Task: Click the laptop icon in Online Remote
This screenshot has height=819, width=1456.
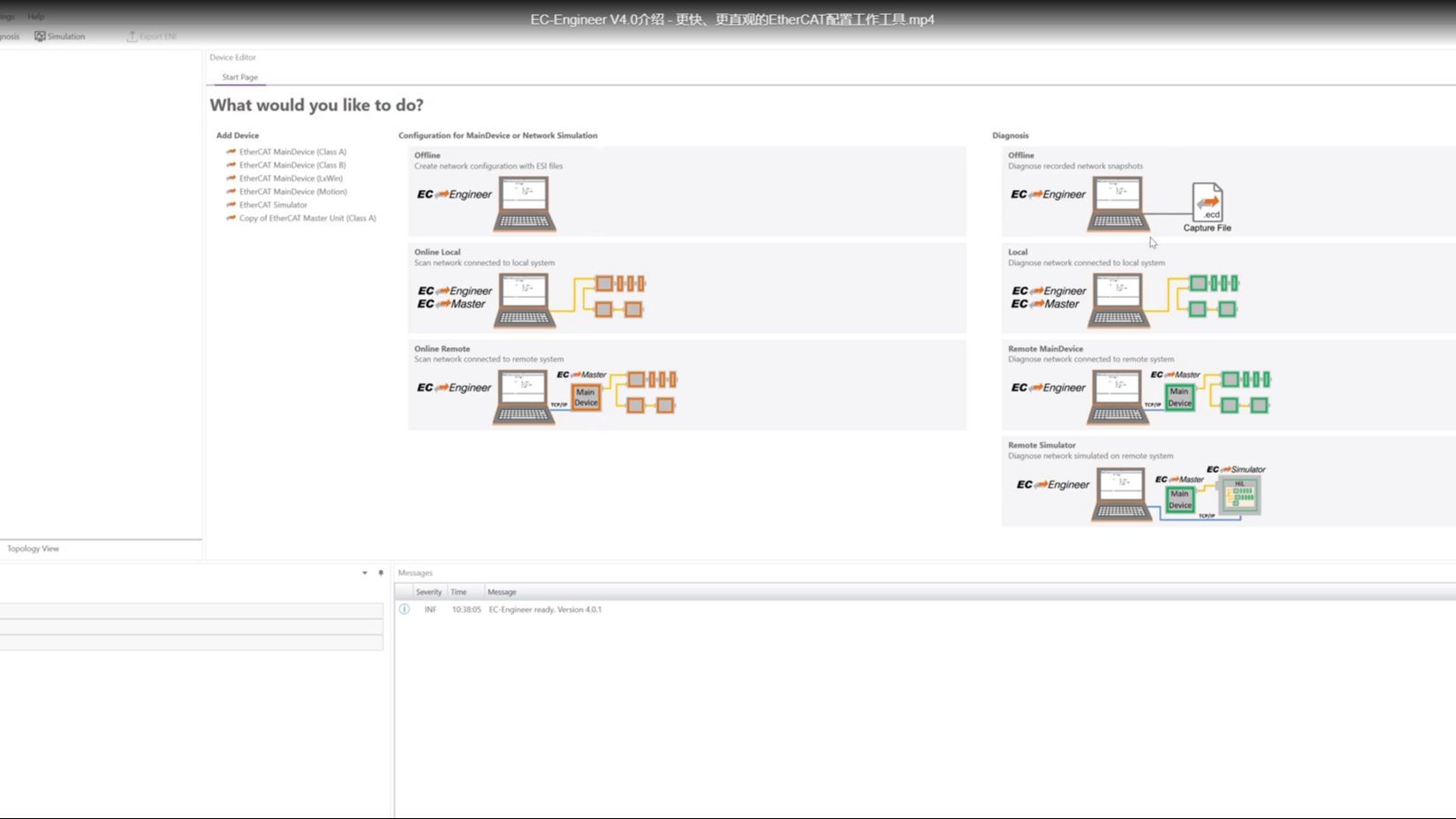Action: [524, 397]
